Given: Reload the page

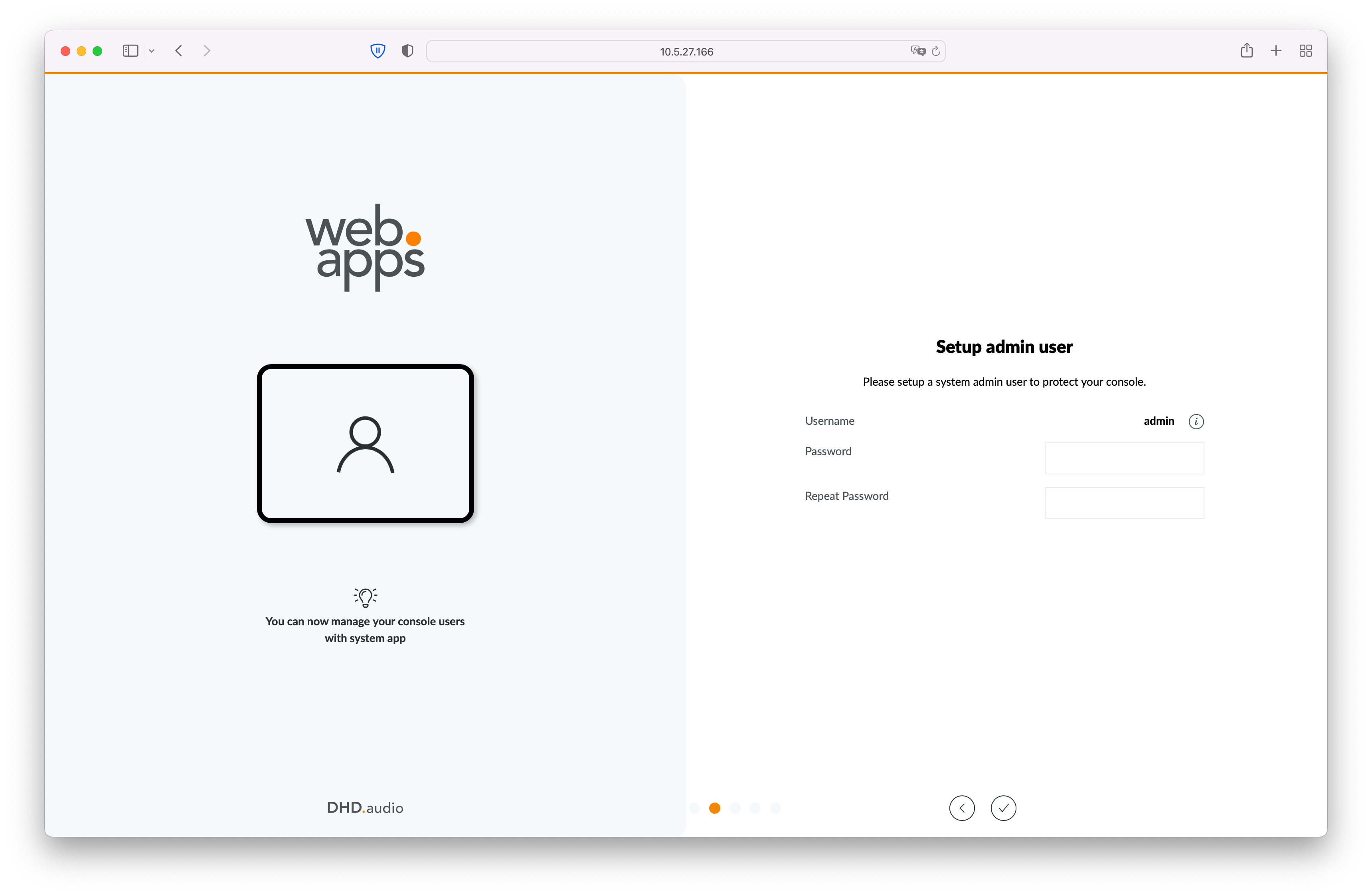Looking at the screenshot, I should (935, 52).
